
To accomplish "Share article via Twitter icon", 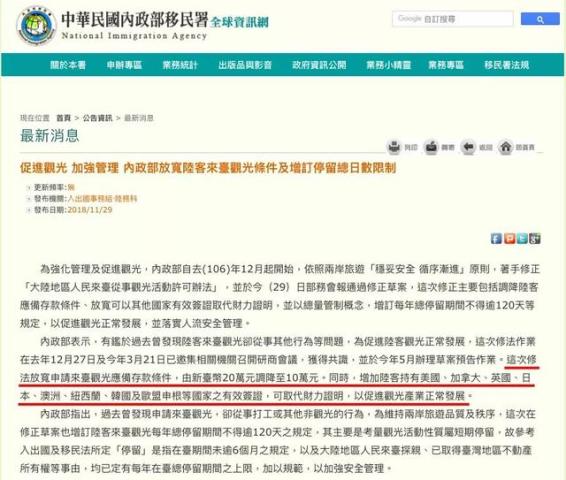I will [522, 238].
